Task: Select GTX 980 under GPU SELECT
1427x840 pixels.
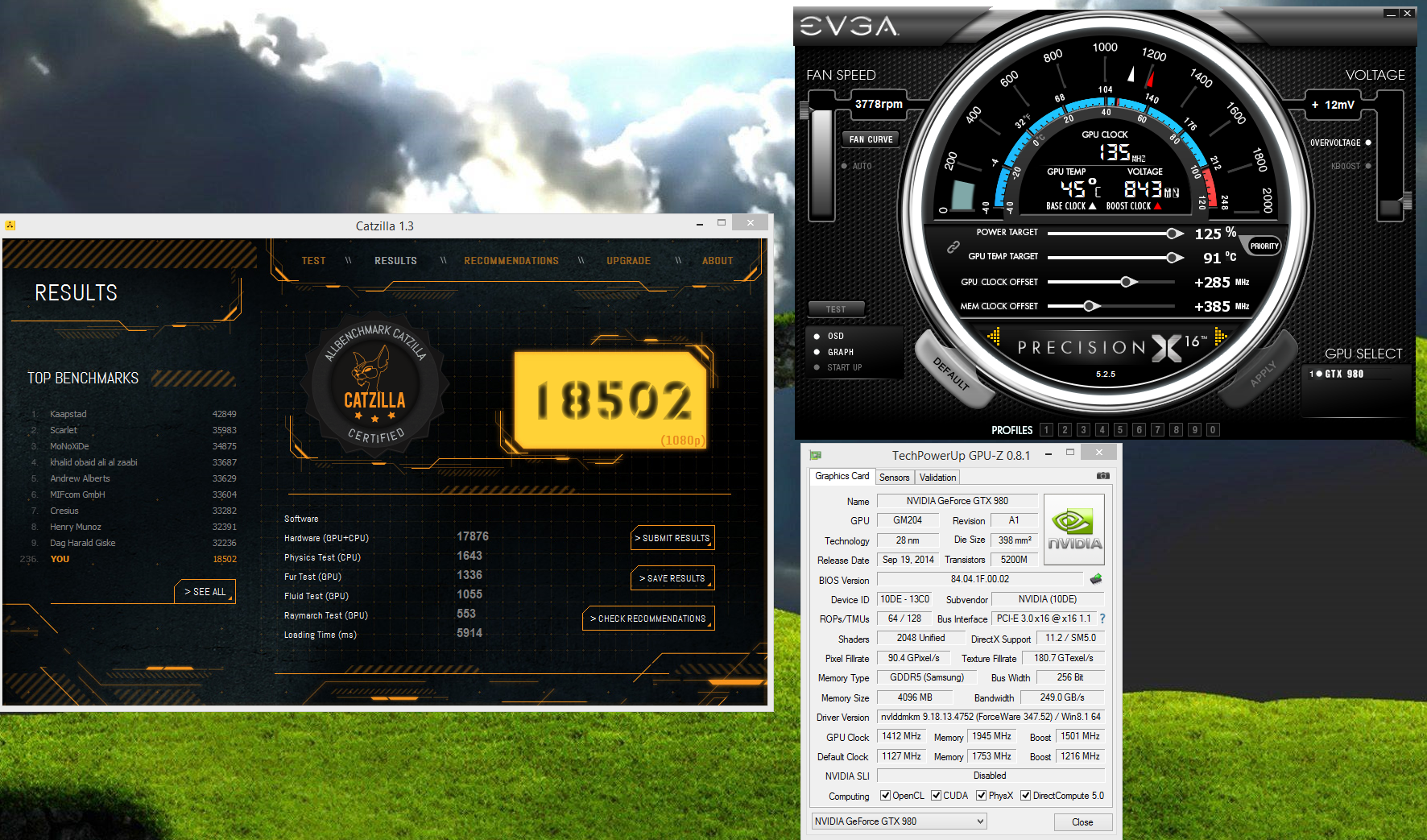Action: [1337, 374]
